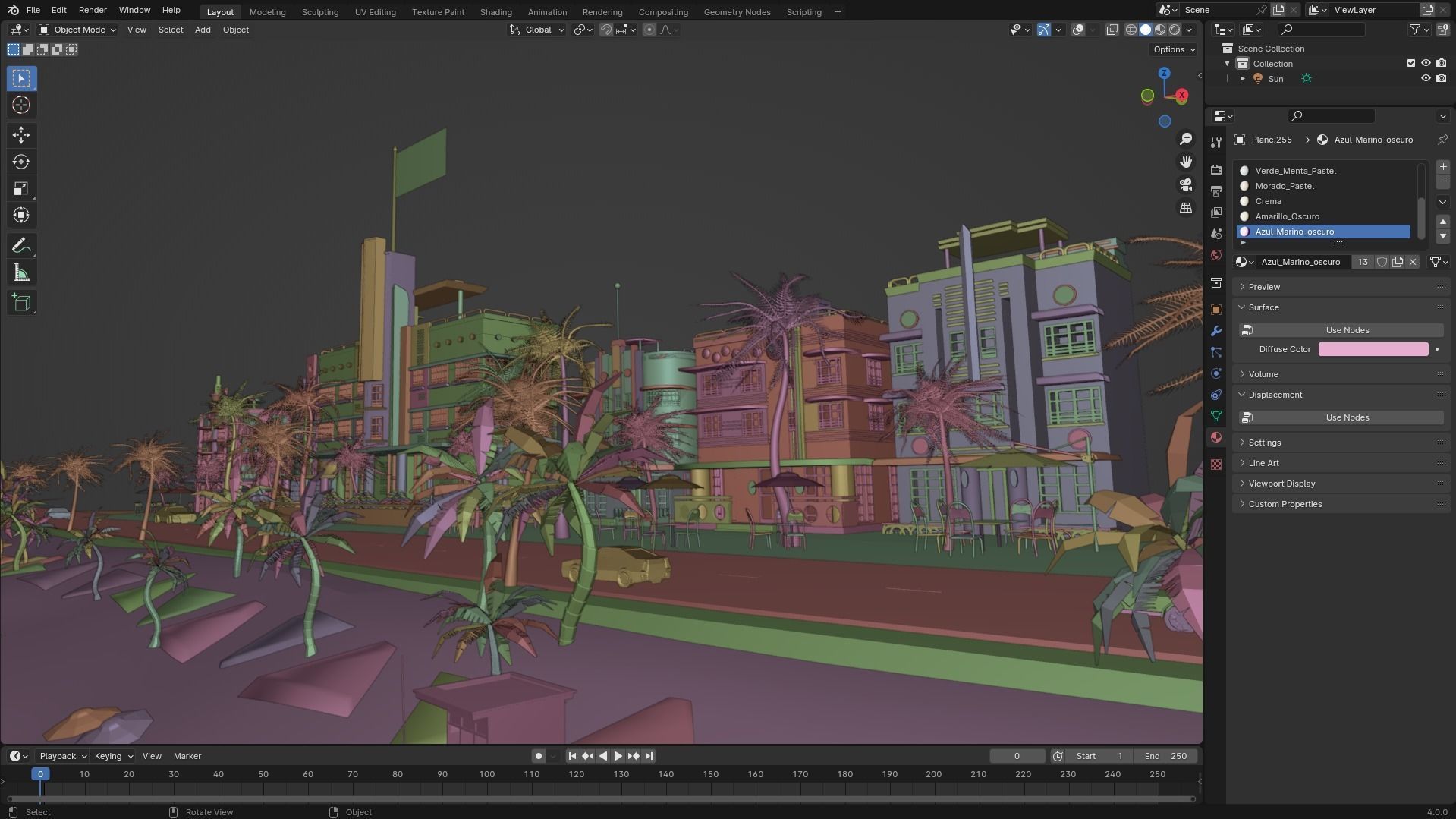The image size is (1456, 819).
Task: Hide the Collection with eye icon
Action: [1426, 63]
